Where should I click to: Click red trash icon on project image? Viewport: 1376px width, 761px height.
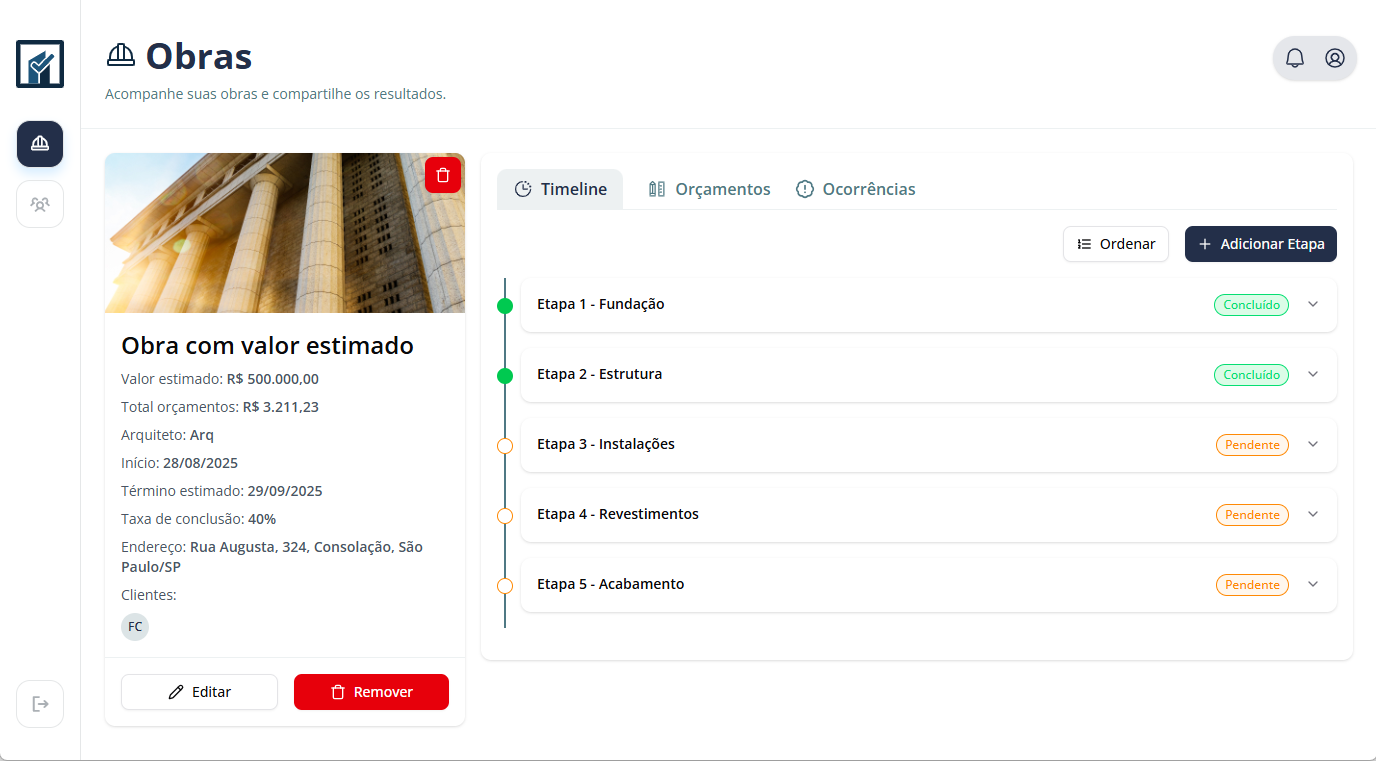[x=443, y=175]
